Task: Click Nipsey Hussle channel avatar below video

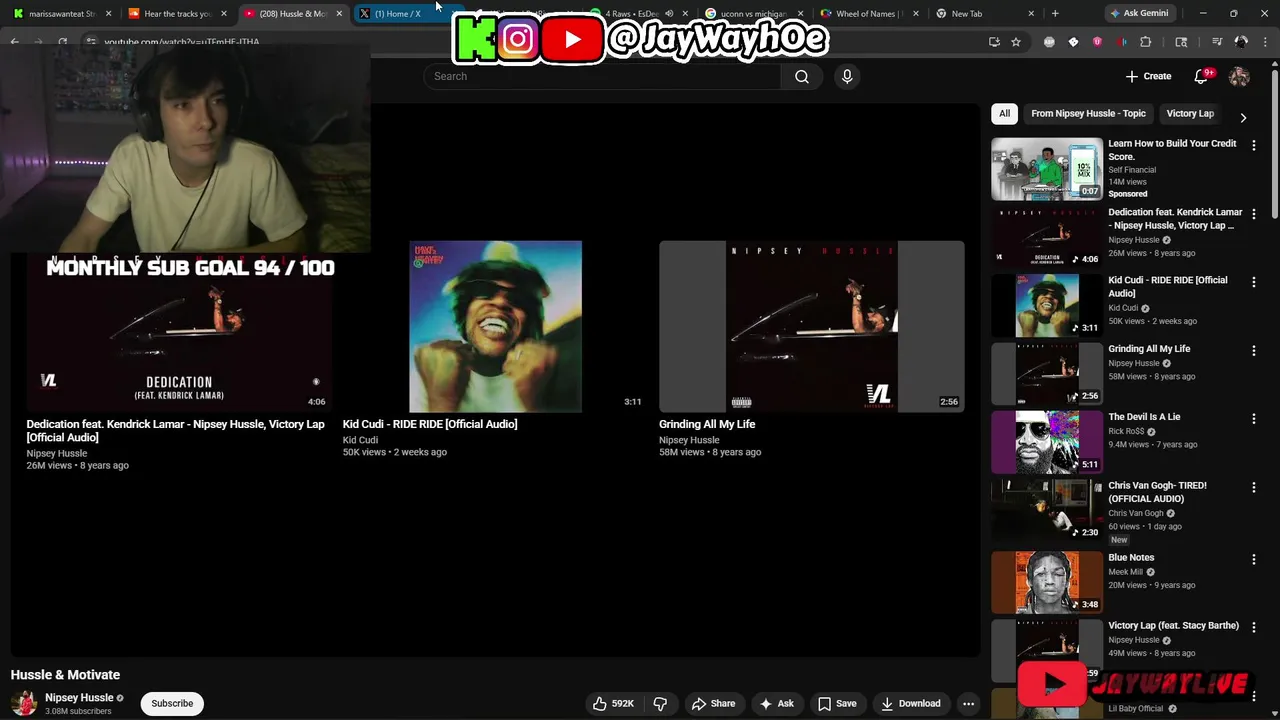Action: 24,703
